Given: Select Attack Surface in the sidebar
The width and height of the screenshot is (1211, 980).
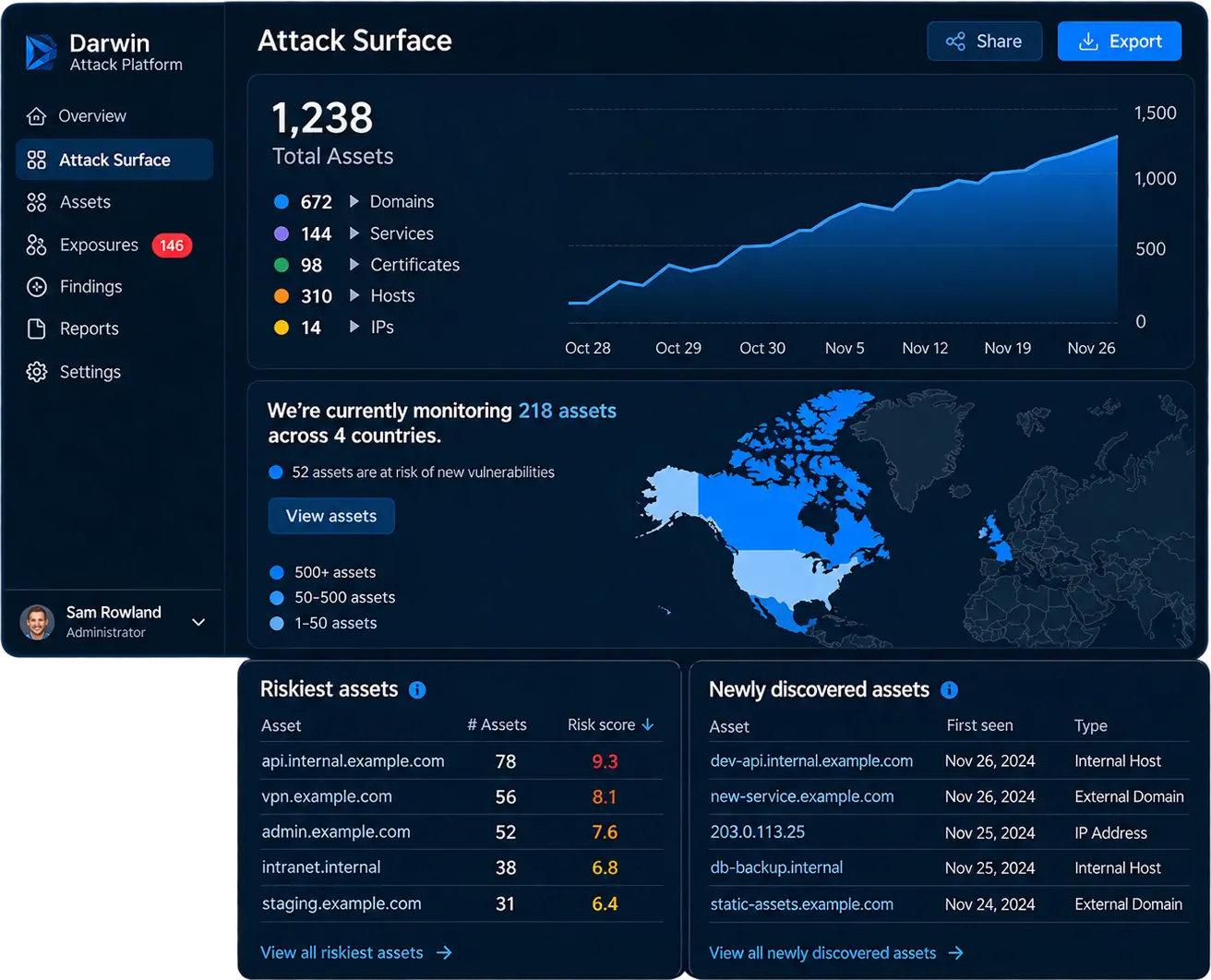Looking at the screenshot, I should [x=114, y=160].
